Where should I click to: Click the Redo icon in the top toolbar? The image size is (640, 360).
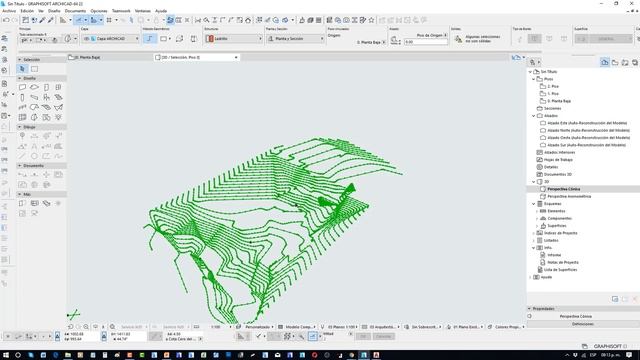pyautogui.click(x=14, y=20)
